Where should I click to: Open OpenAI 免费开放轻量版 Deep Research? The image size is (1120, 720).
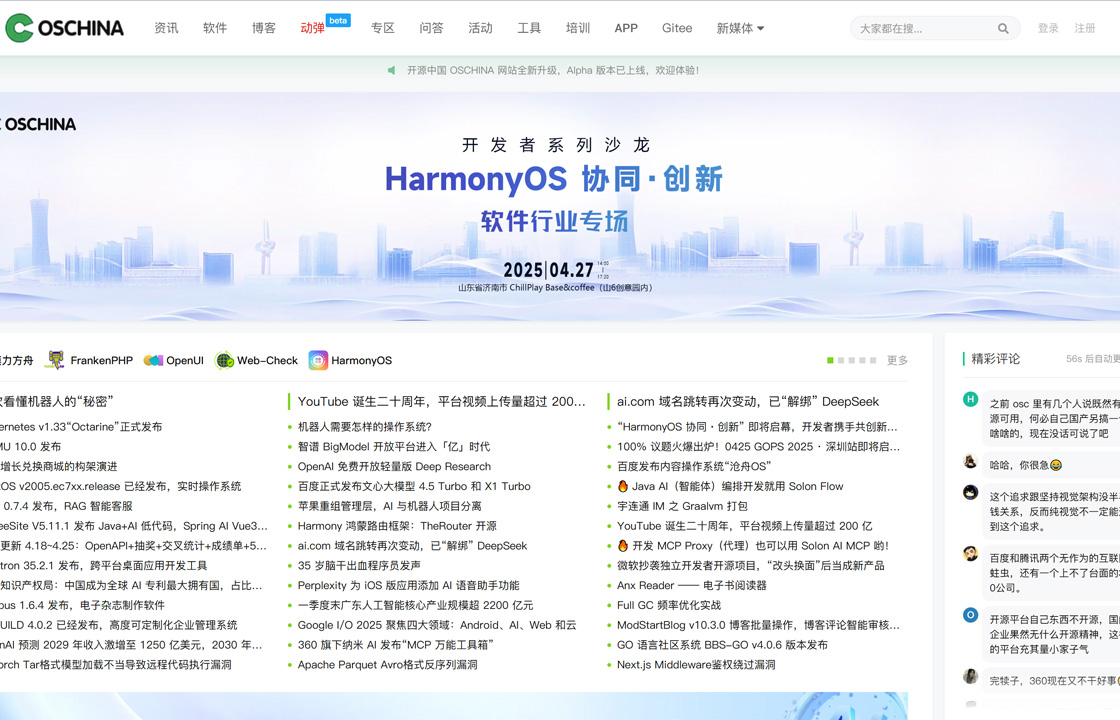[x=394, y=466]
